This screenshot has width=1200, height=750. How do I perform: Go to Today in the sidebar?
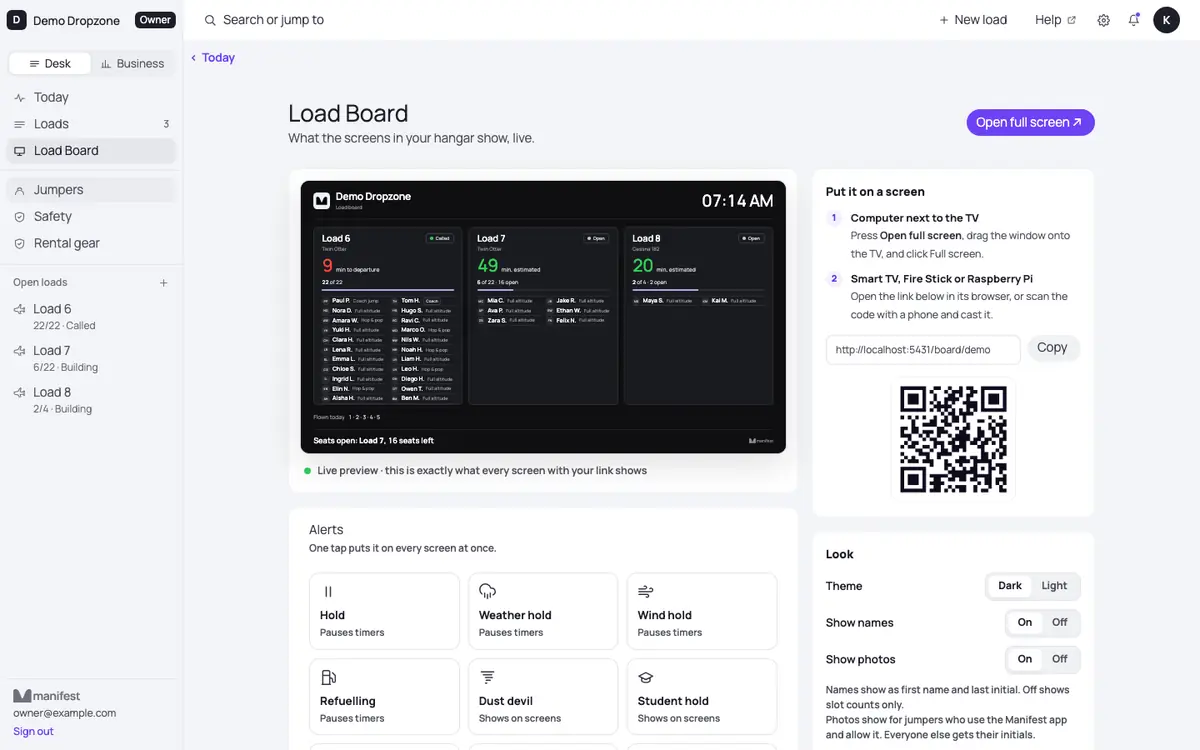point(91,97)
